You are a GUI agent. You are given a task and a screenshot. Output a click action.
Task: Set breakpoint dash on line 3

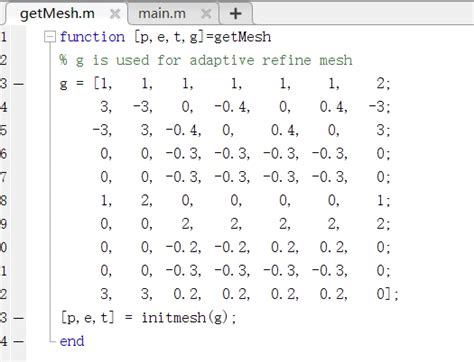tap(19, 84)
